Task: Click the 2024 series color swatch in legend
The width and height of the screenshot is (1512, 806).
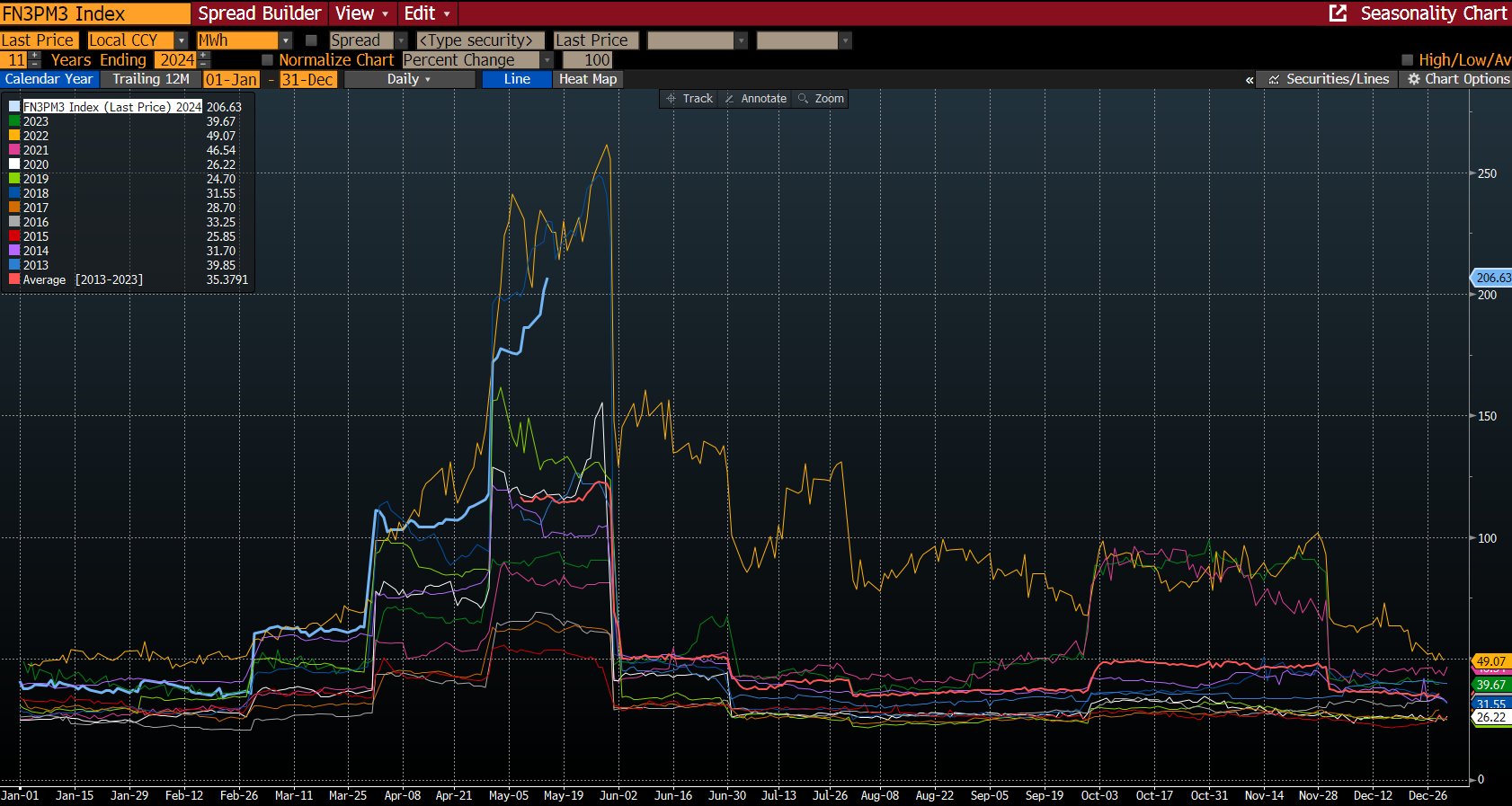Action: tap(14, 107)
